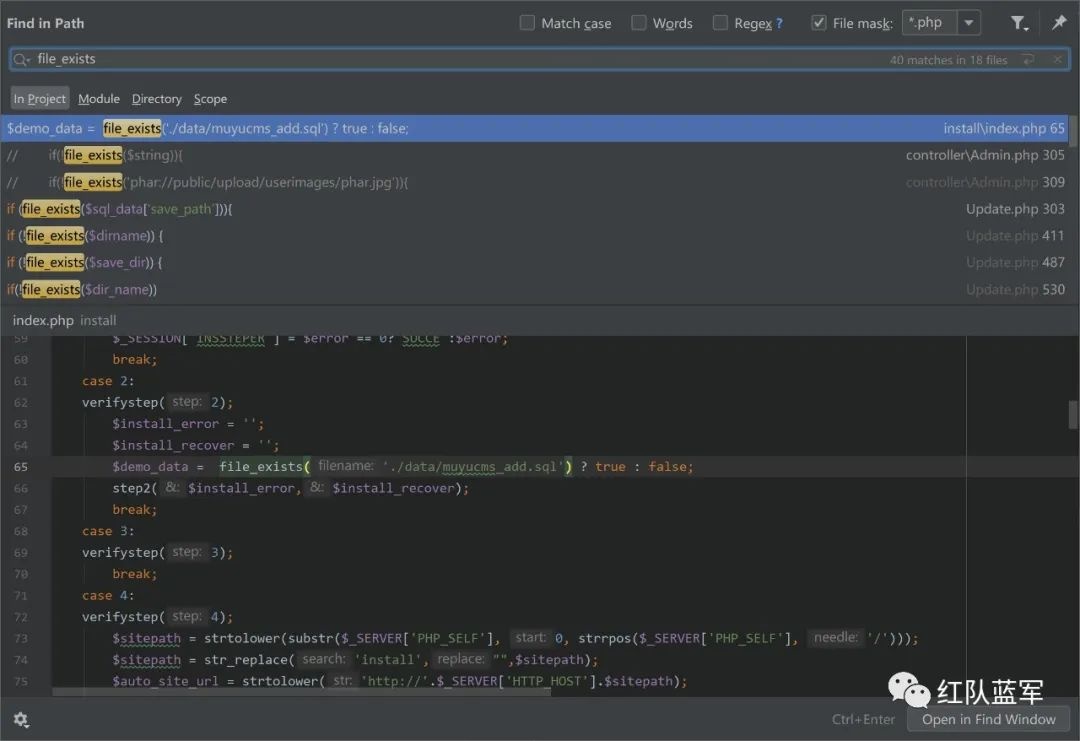Expand the file mask dropdown arrow

968,23
